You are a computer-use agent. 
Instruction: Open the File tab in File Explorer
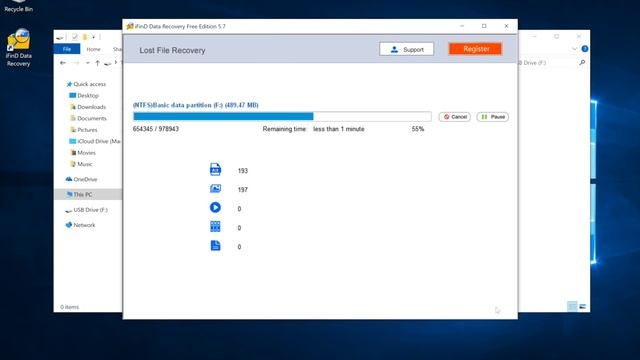pyautogui.click(x=67, y=49)
